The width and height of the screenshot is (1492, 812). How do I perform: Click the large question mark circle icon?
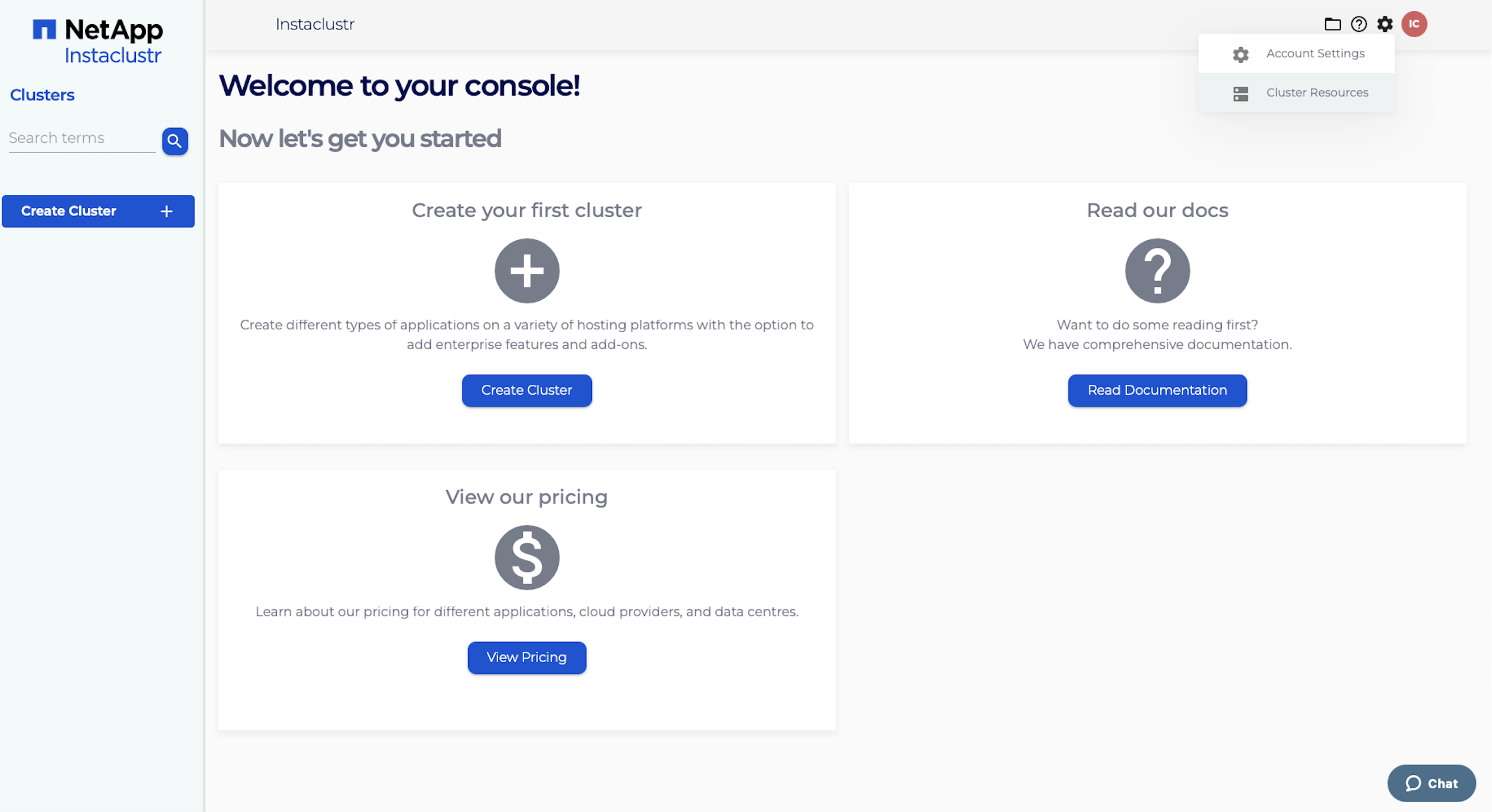click(x=1157, y=271)
